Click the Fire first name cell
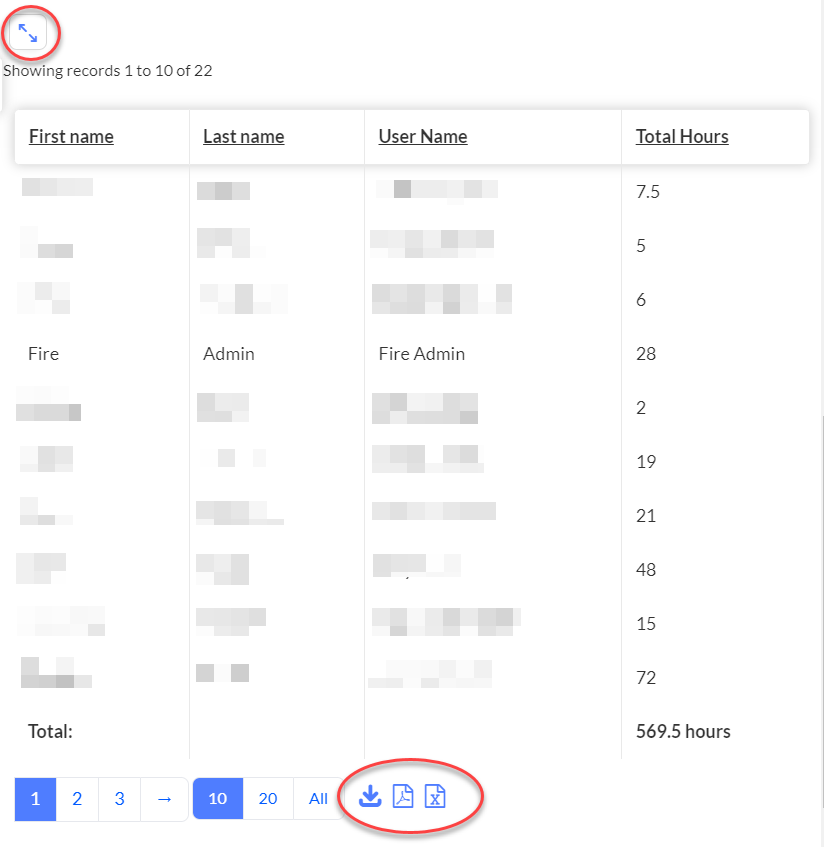824x847 pixels. tap(44, 354)
